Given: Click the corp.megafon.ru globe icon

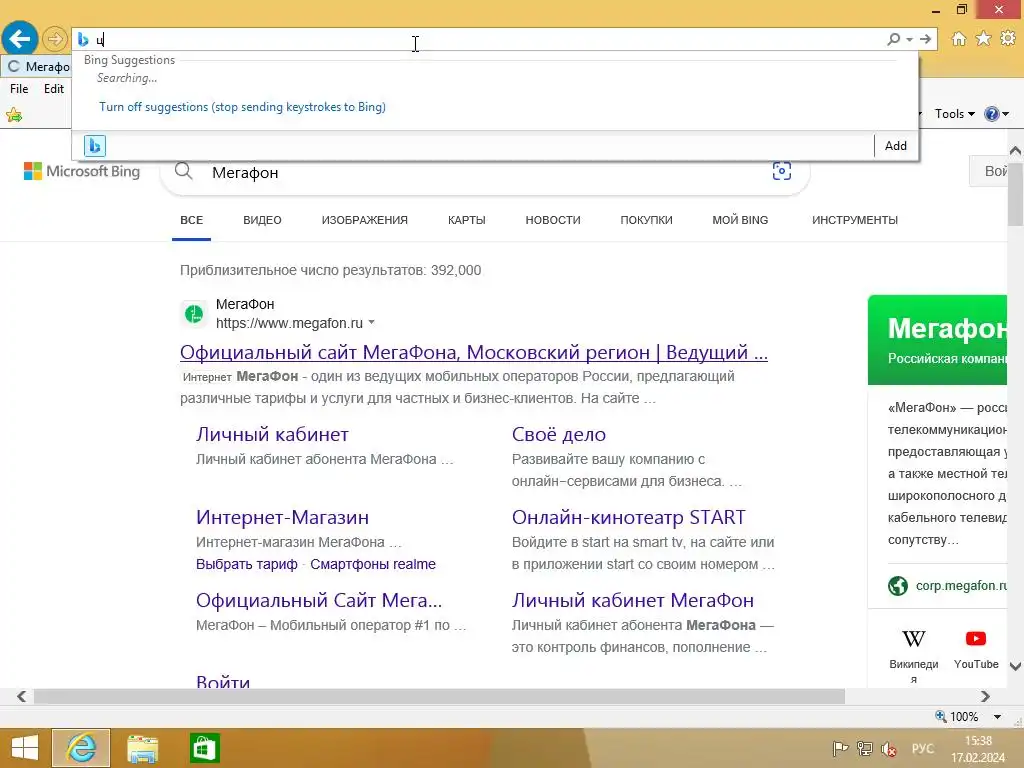Looking at the screenshot, I should [x=898, y=586].
